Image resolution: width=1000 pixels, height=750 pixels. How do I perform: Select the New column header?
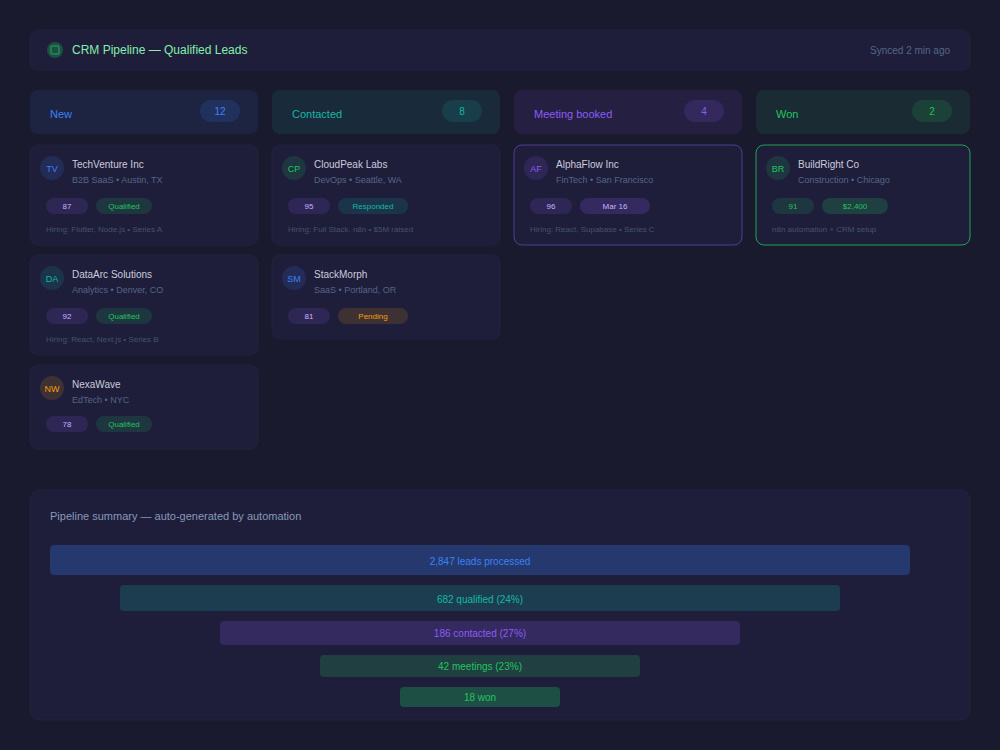point(144,112)
